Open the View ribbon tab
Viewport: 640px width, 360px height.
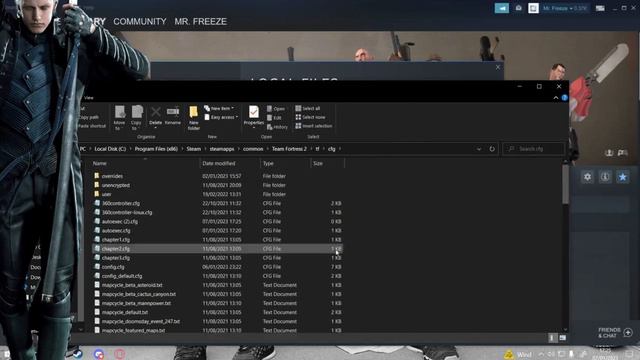point(89,98)
